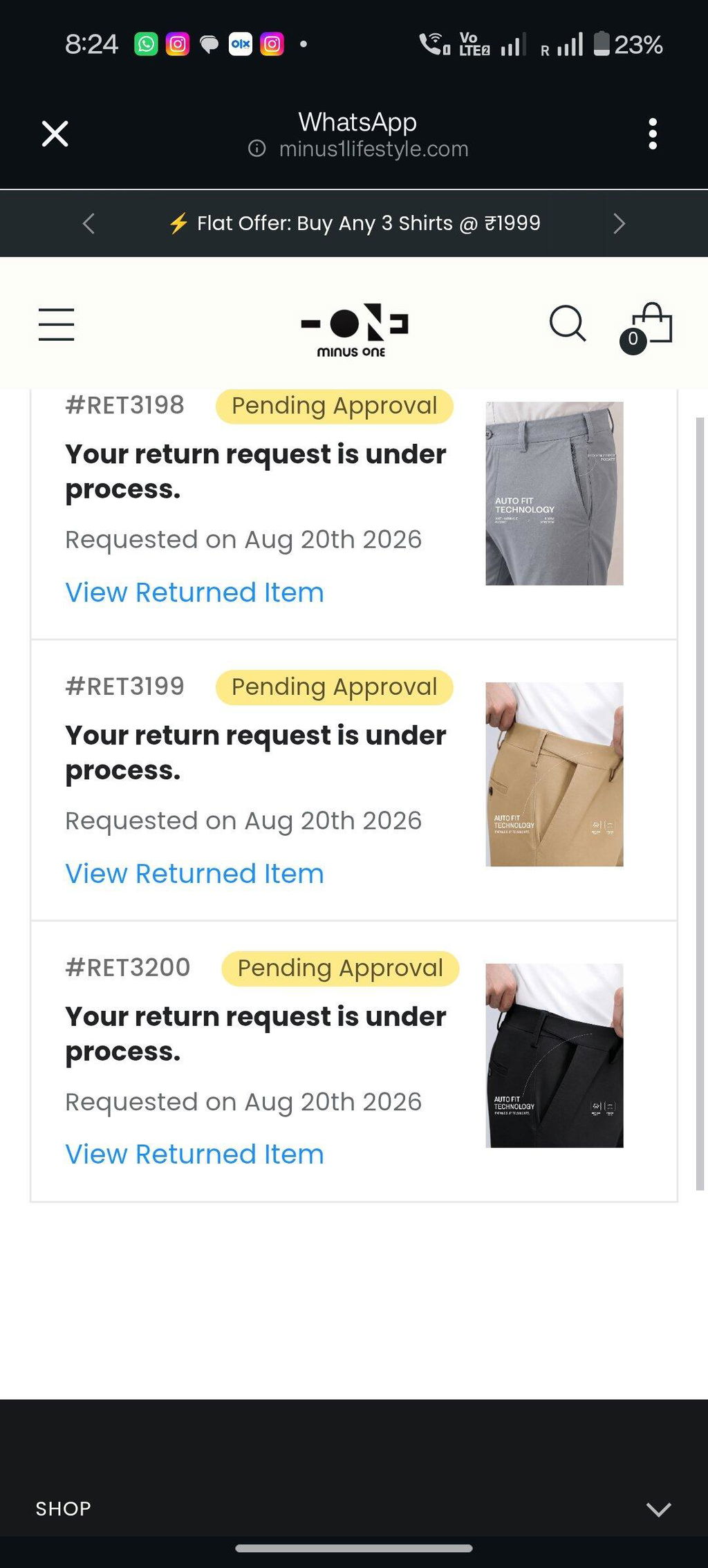Open the grey trousers thumbnail
The width and height of the screenshot is (708, 1568).
555,493
